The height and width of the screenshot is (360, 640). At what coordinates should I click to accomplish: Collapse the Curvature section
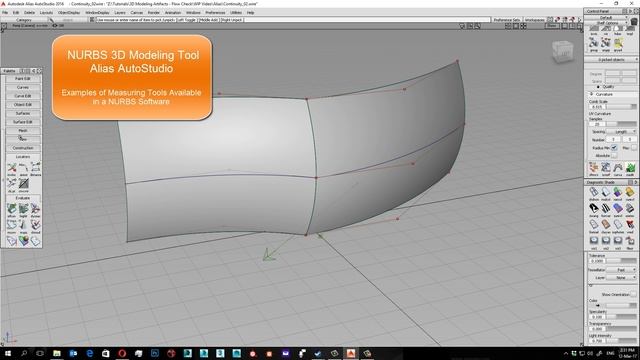591,94
